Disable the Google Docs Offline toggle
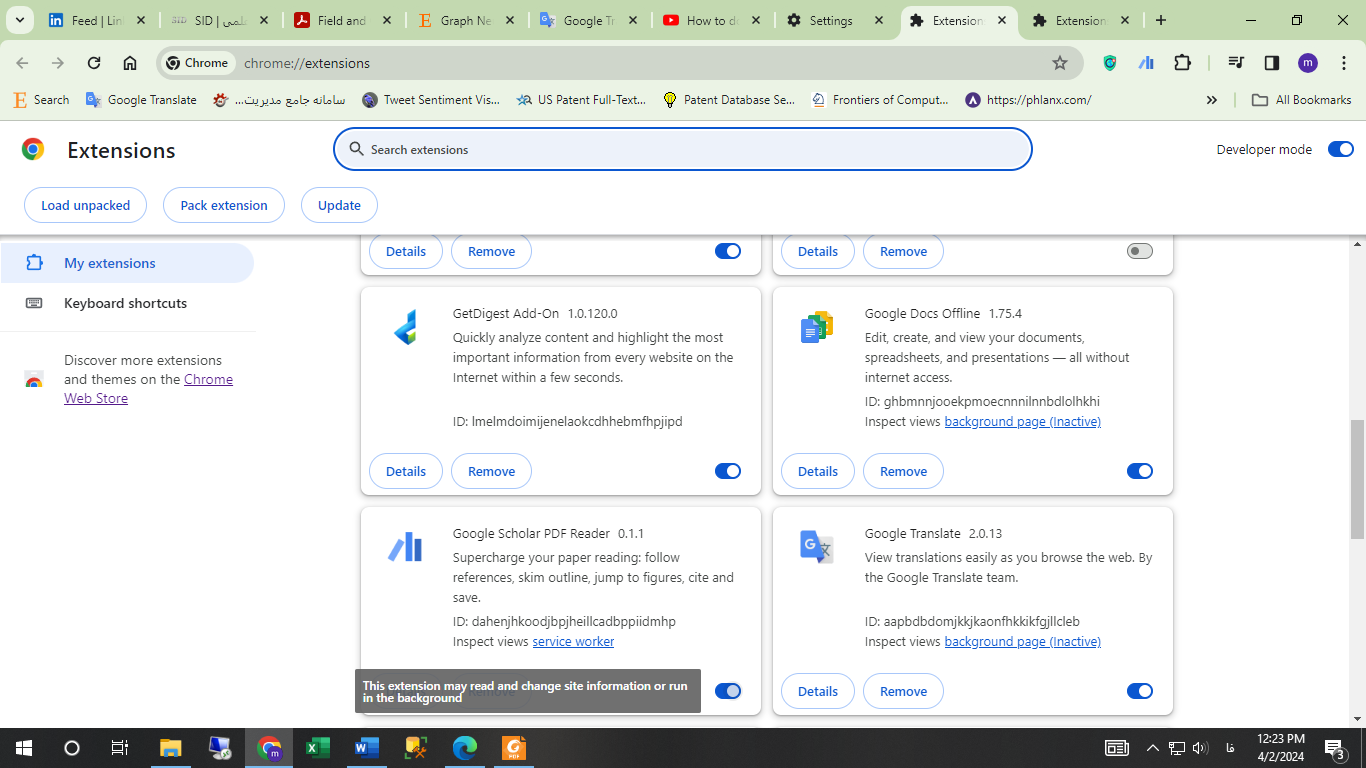The width and height of the screenshot is (1366, 768). (1140, 471)
